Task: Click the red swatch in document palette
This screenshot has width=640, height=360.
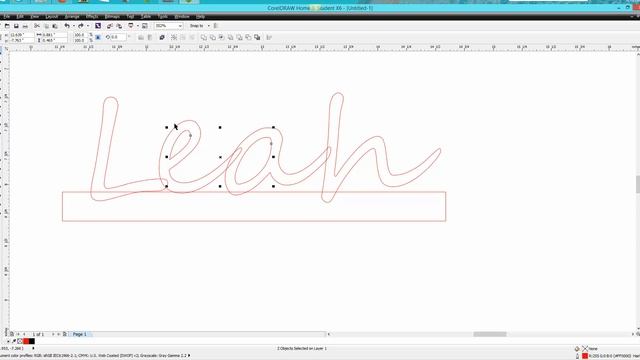Action: click(x=26, y=341)
